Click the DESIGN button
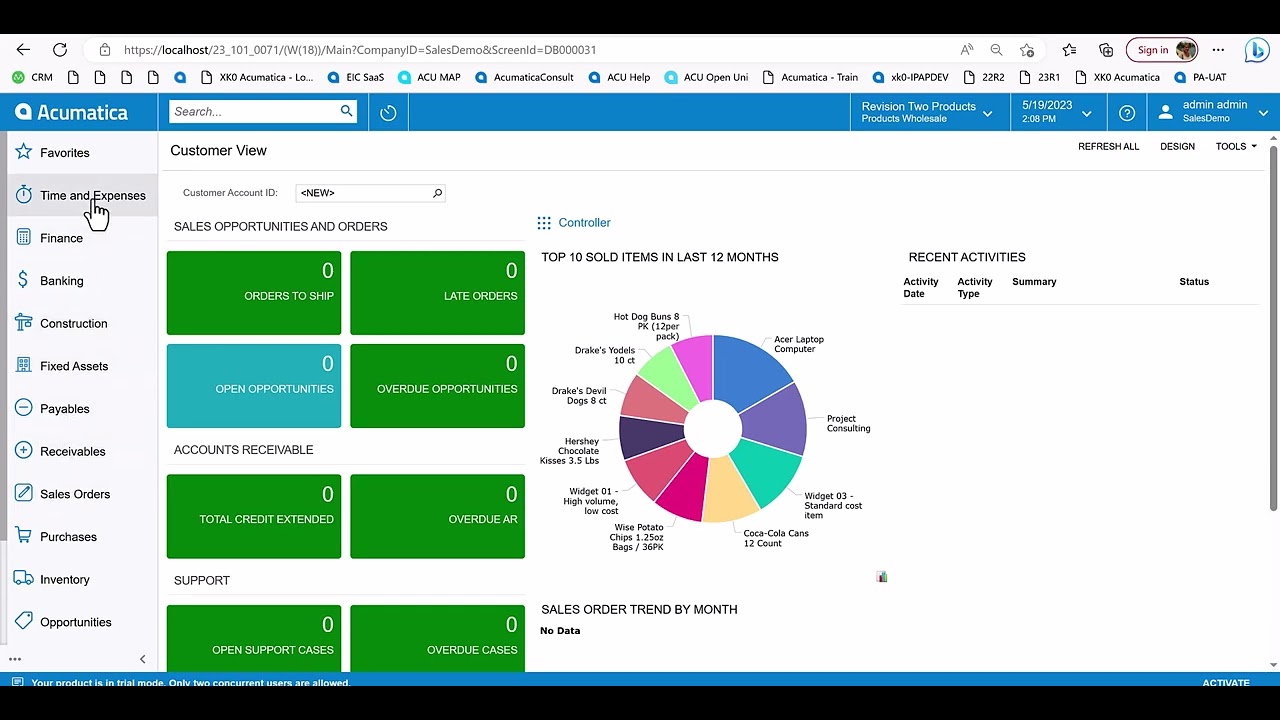 (1177, 147)
